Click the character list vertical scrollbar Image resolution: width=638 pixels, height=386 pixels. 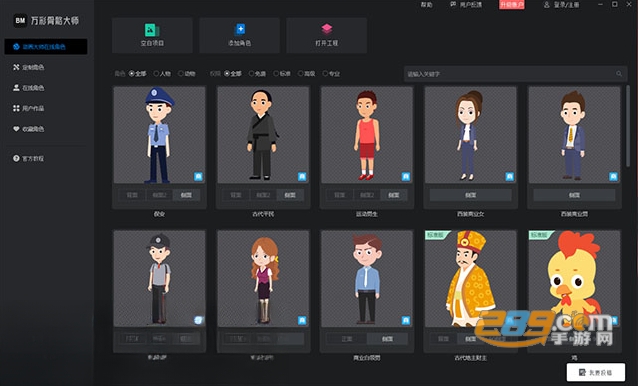[x=628, y=126]
